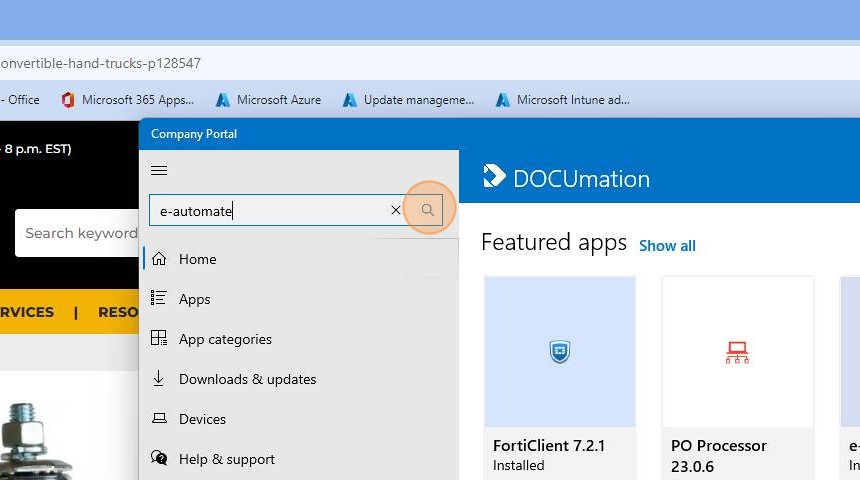Click the PO Processor 23.0.6 title text
Viewport: 860px width, 480px height.
(718, 456)
